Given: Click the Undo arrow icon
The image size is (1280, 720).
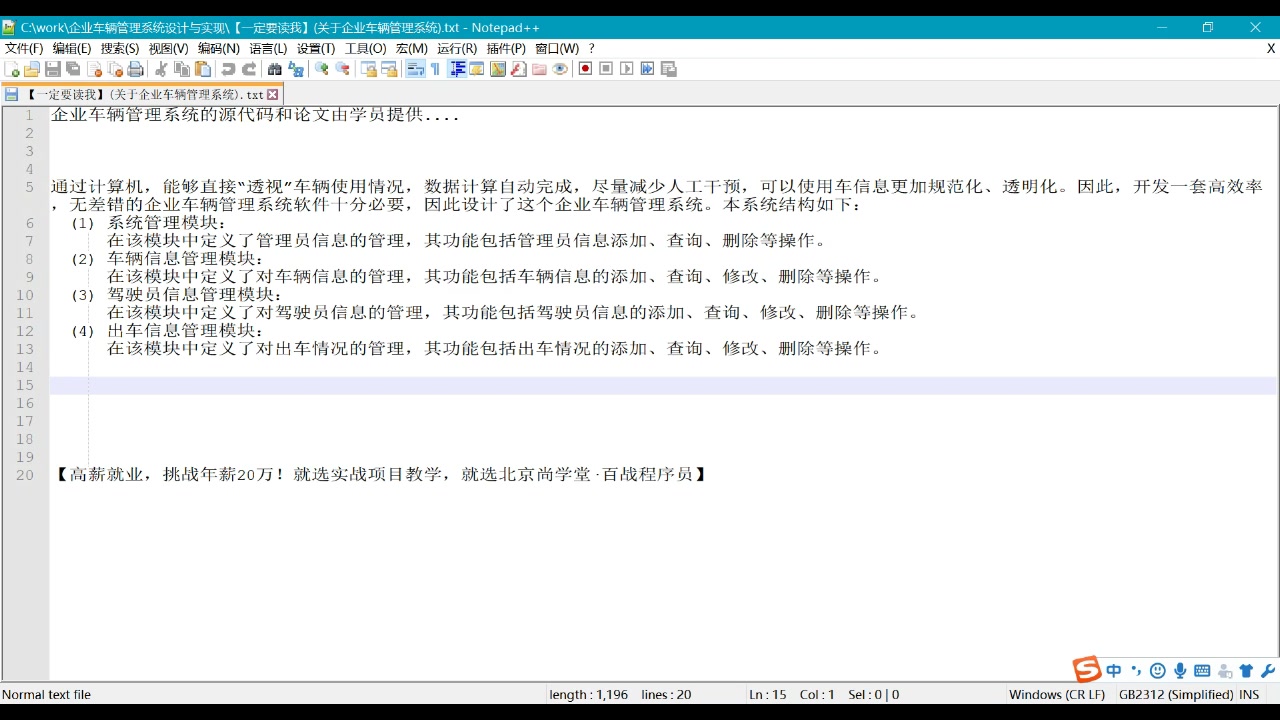Looking at the screenshot, I should point(228,69).
